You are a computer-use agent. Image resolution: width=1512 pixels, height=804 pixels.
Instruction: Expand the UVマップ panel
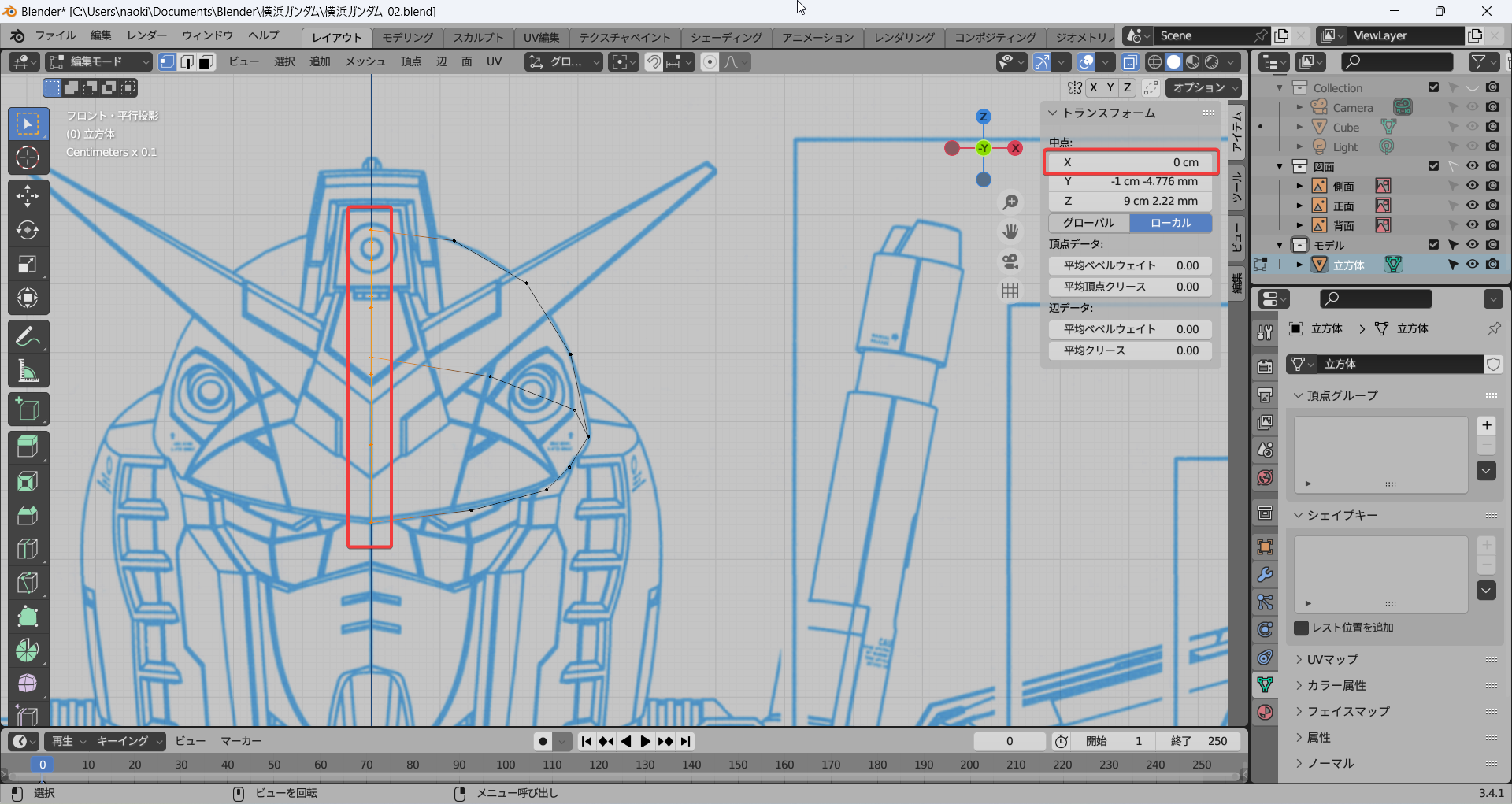pyautogui.click(x=1332, y=659)
